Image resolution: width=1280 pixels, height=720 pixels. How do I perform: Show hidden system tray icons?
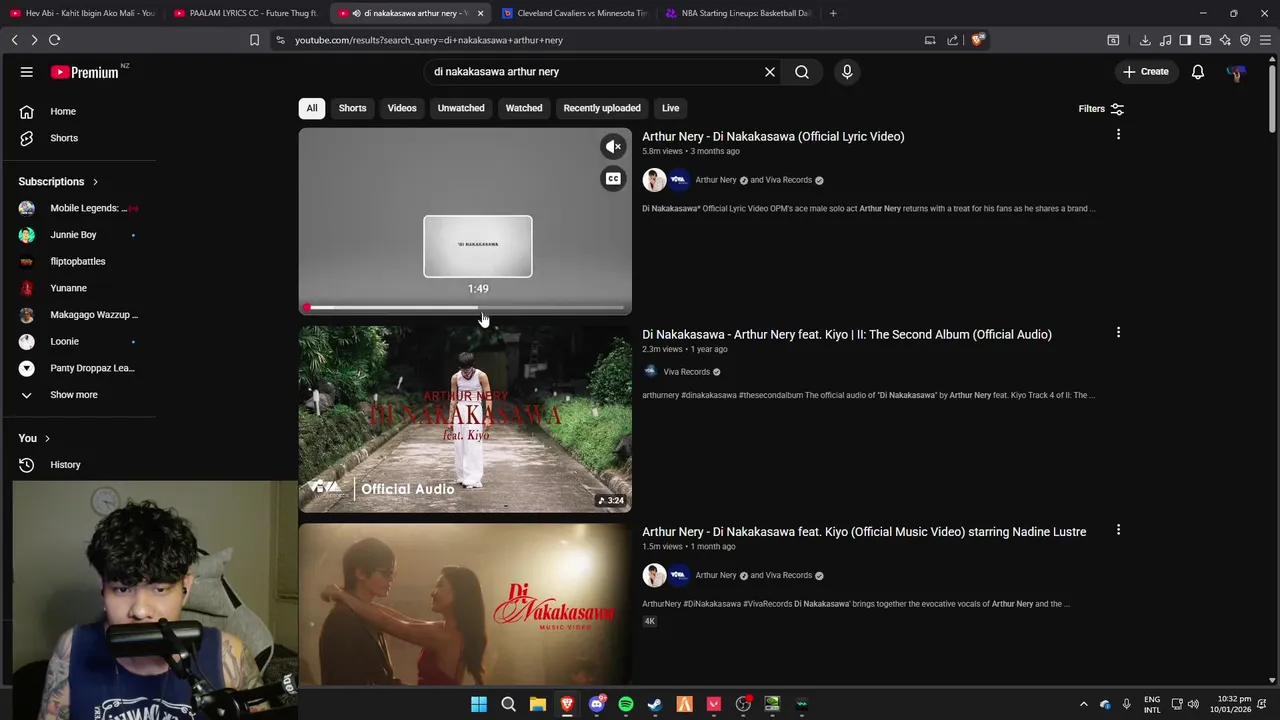tap(1083, 704)
